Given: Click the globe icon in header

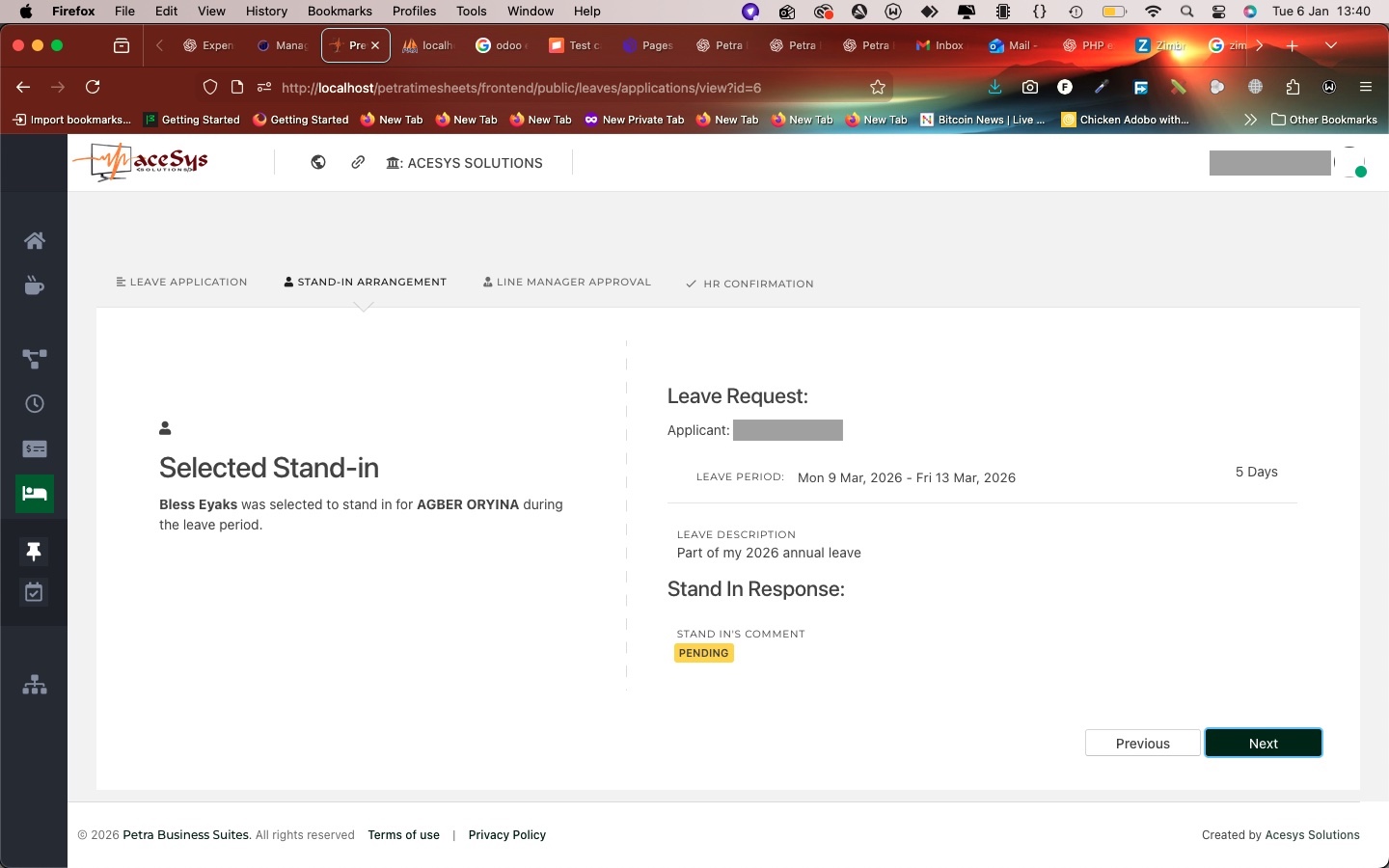Looking at the screenshot, I should [x=318, y=163].
